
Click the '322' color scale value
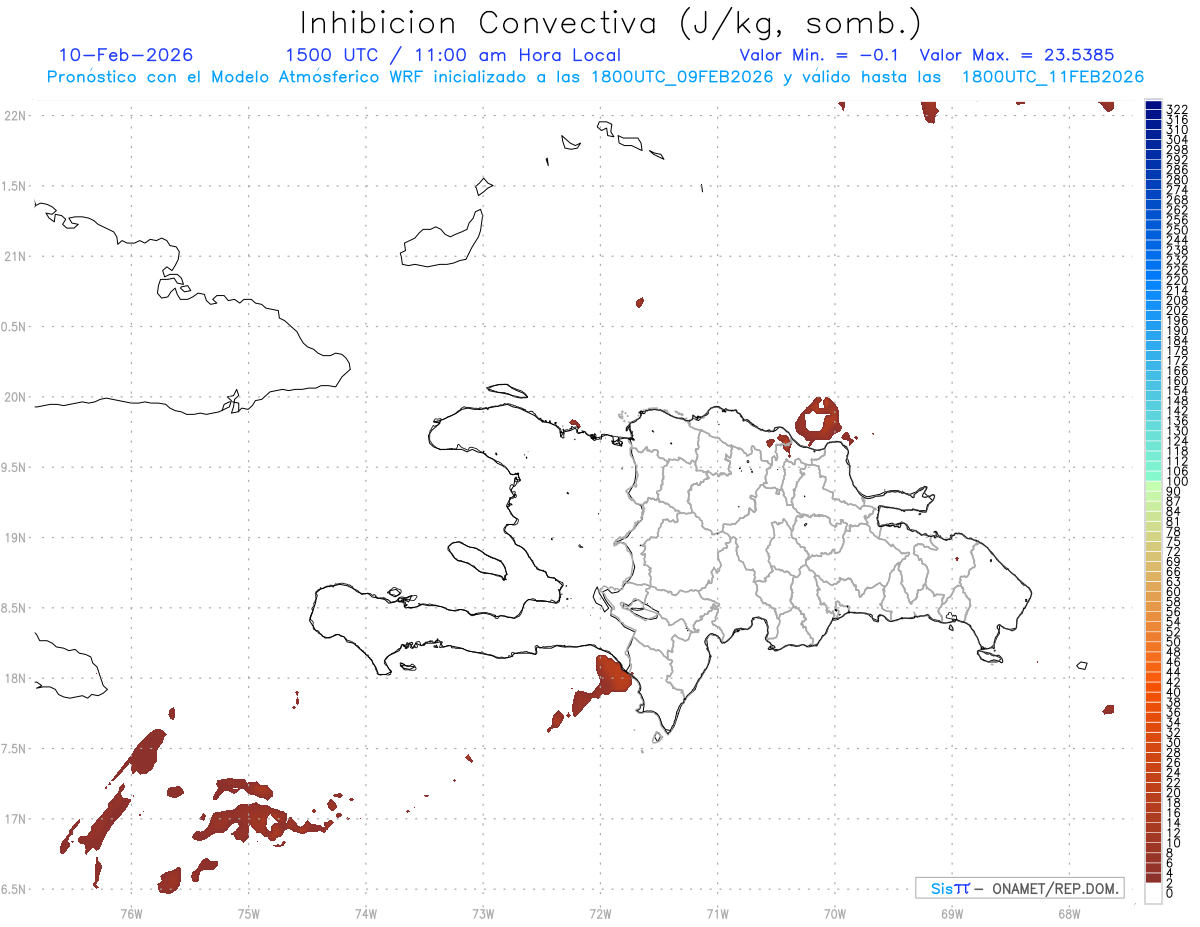tap(1177, 108)
